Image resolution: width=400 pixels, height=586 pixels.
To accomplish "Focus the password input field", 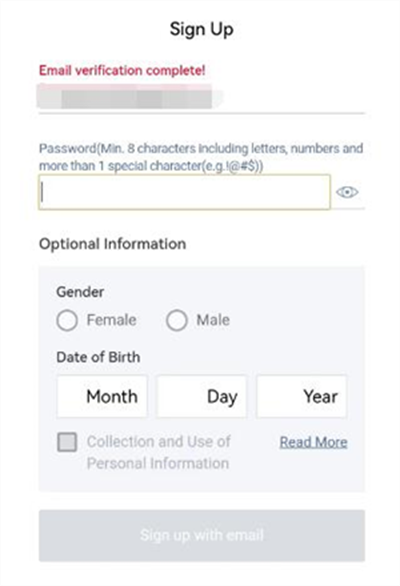I will click(x=184, y=192).
